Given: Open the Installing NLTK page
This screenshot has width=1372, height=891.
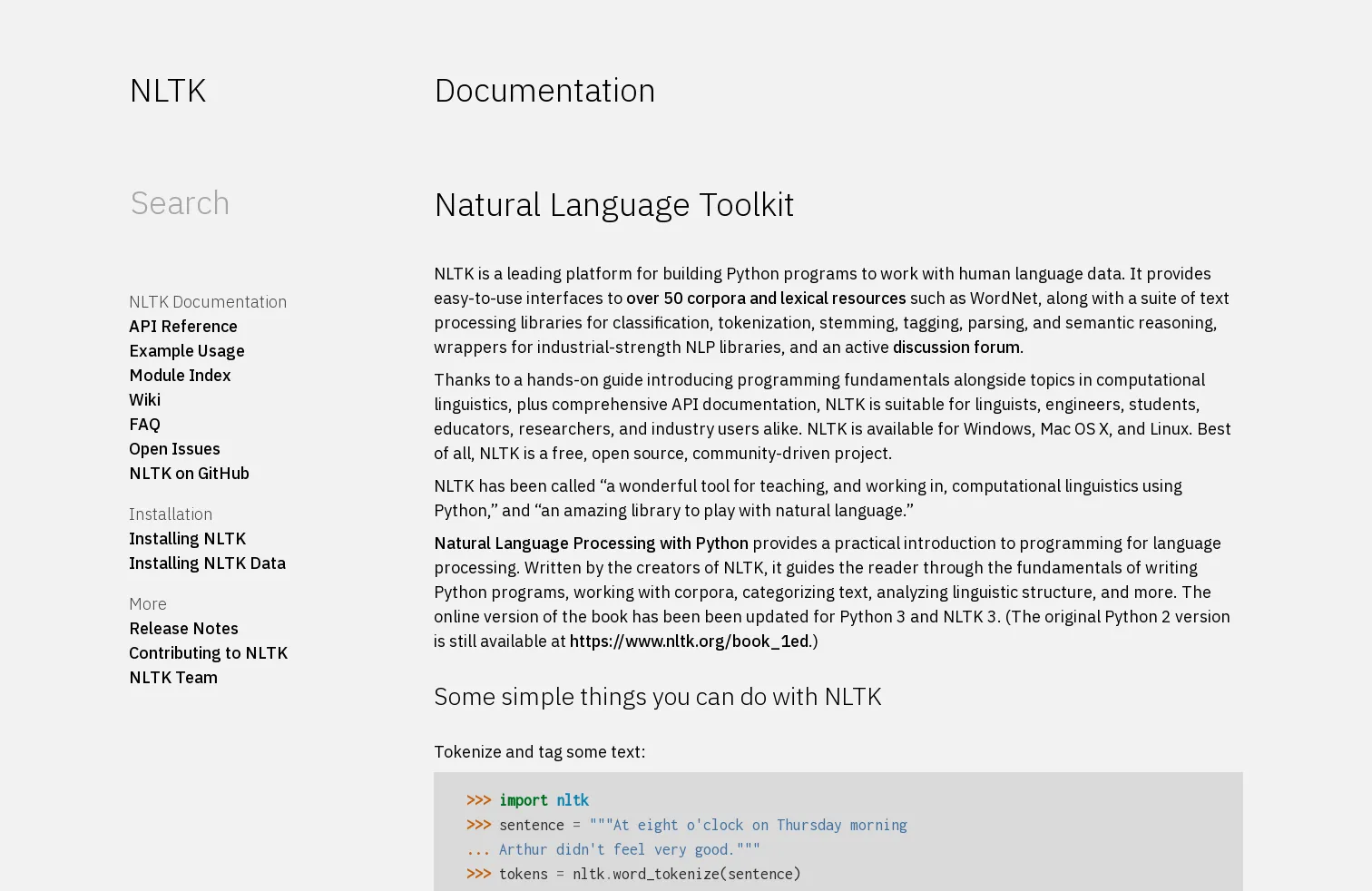Looking at the screenshot, I should [x=188, y=538].
